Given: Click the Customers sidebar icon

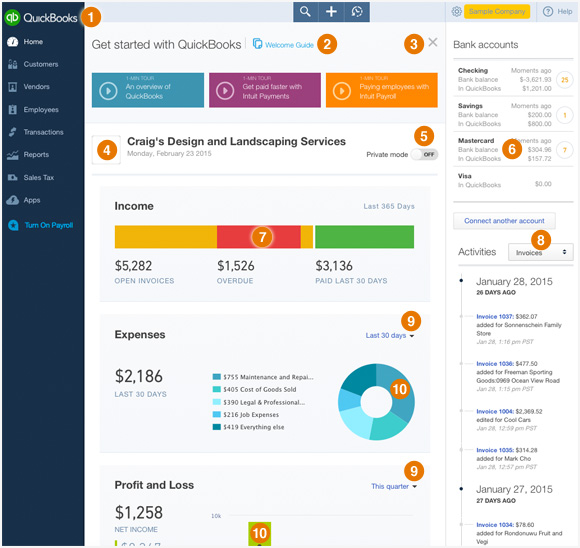Looking at the screenshot, I should [x=13, y=64].
